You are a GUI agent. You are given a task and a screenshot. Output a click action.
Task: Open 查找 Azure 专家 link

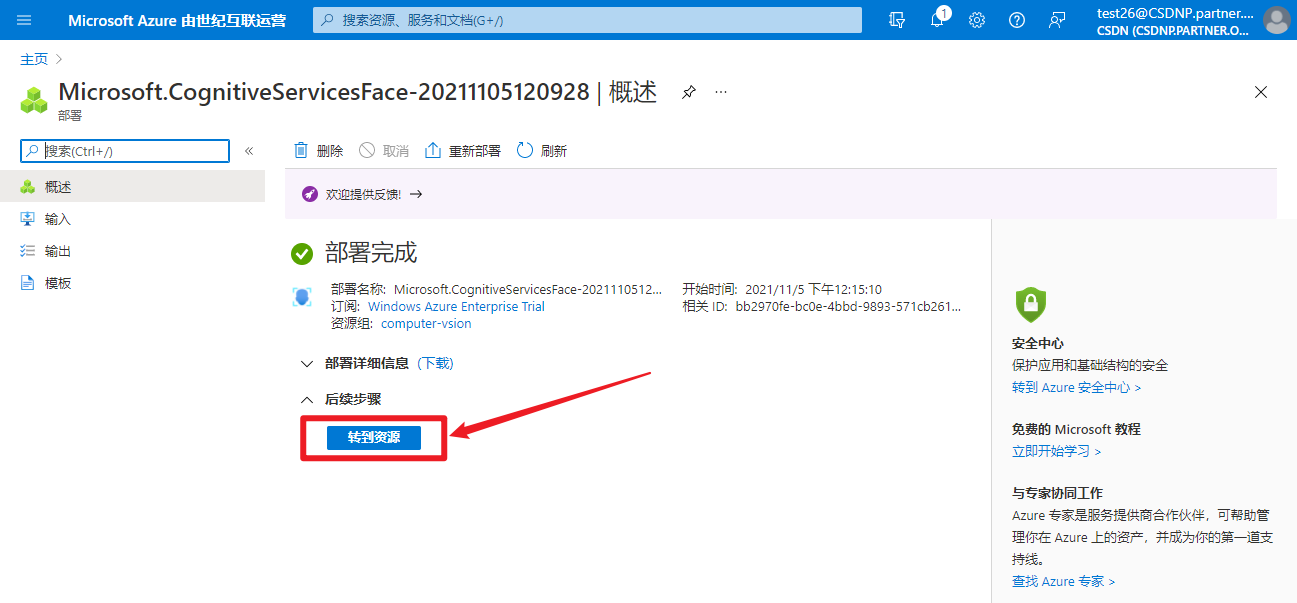1063,581
